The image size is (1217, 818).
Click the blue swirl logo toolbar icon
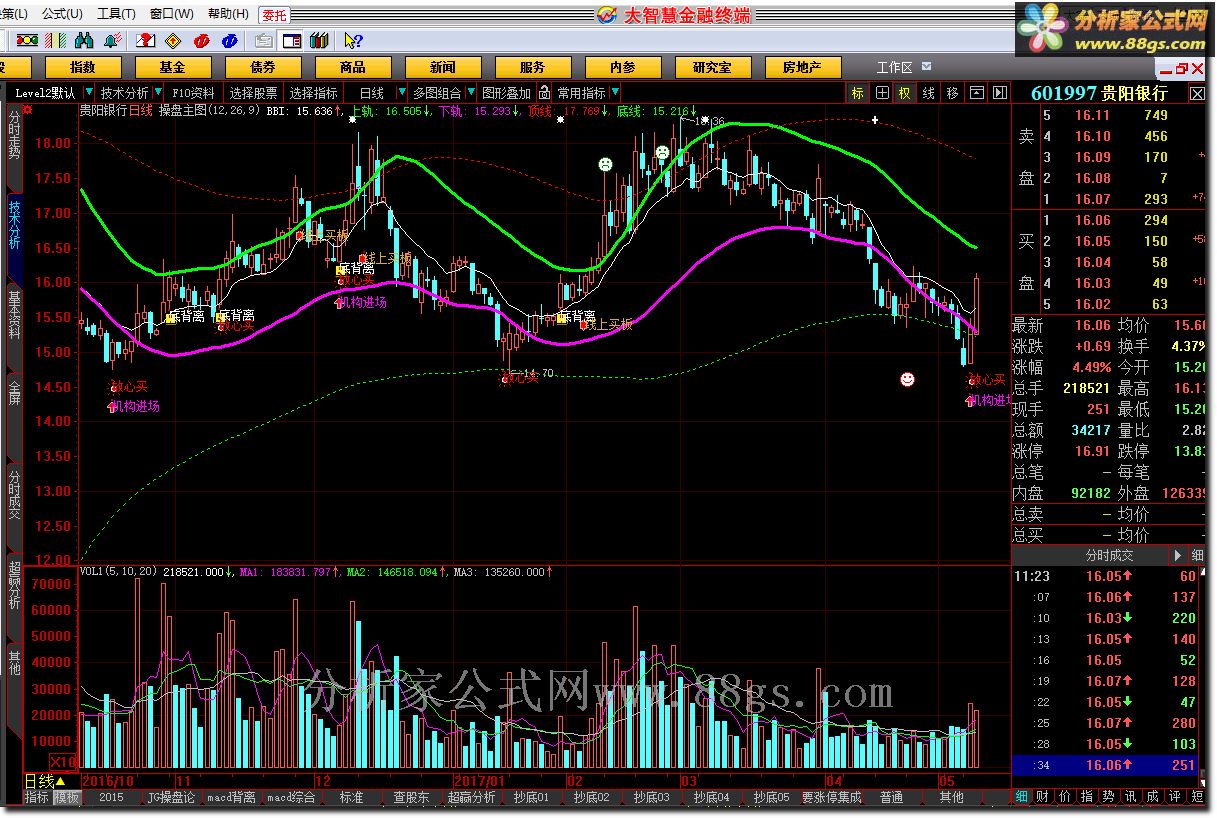[229, 40]
